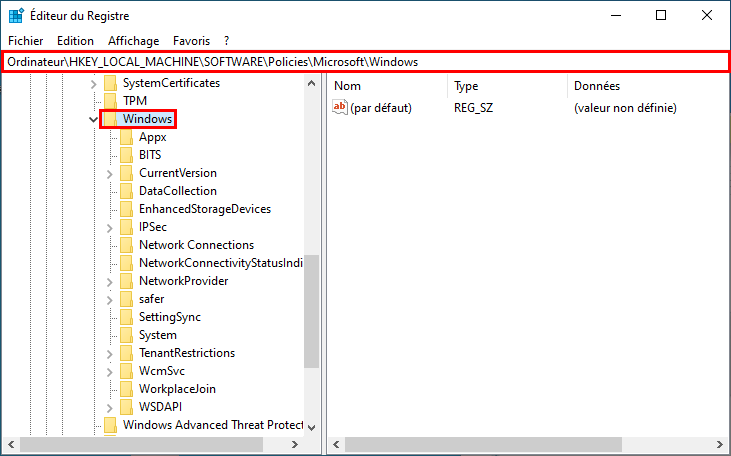Click the IPSec folder icon

(x=126, y=227)
